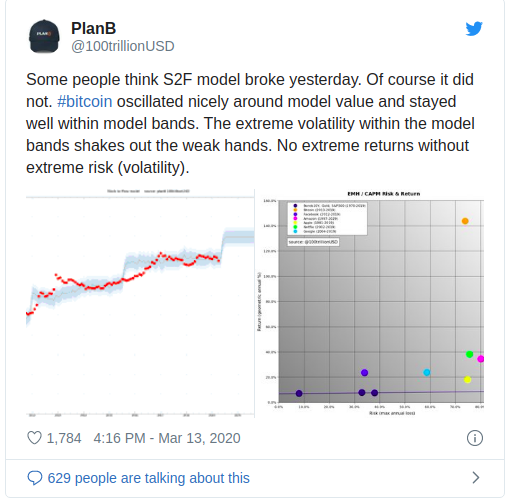The height and width of the screenshot is (499, 509).
Task: Click the 4:16 PM - Mar 13, 2020 timestamp
Action: point(167,438)
